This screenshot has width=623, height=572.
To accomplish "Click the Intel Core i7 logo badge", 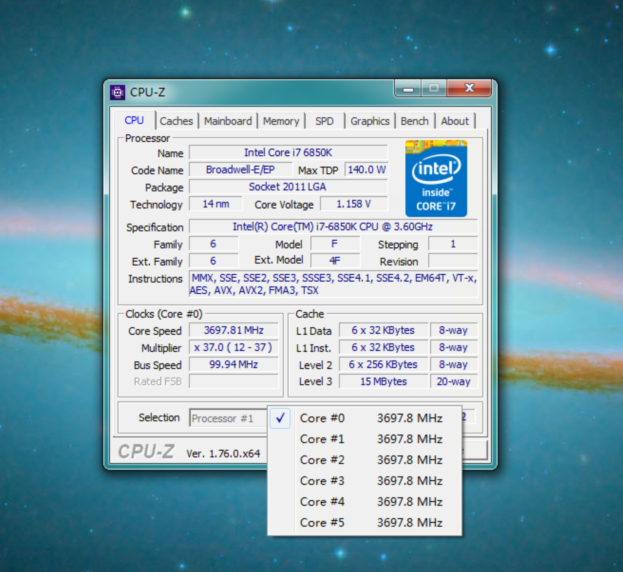I will click(x=437, y=176).
